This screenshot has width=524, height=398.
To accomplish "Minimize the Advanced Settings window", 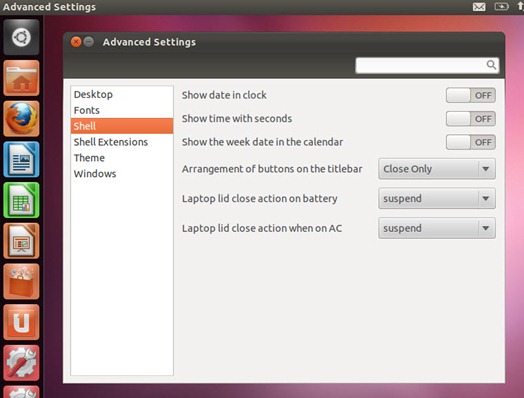I will (x=89, y=42).
